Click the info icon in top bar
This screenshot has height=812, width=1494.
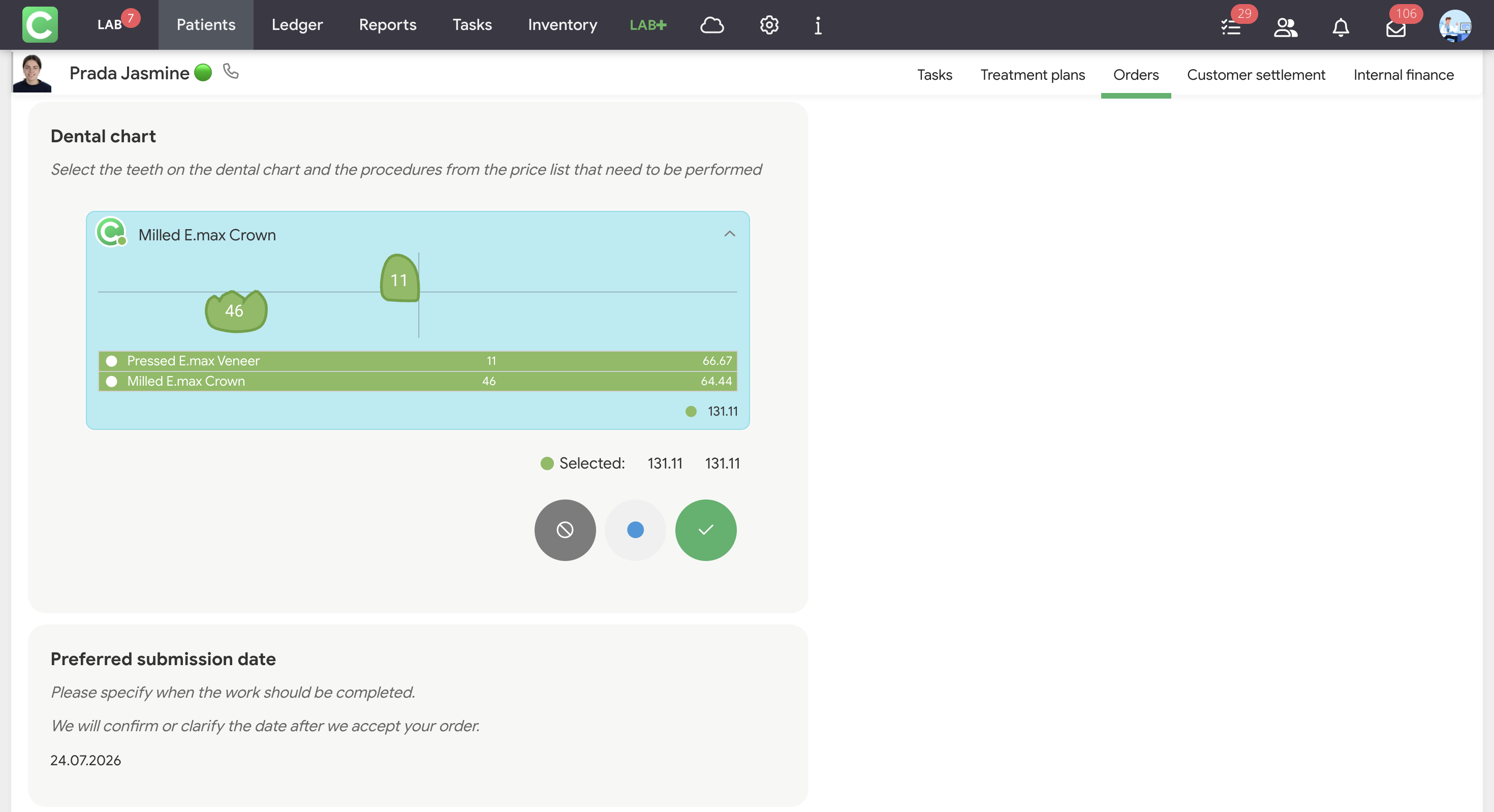click(x=818, y=25)
